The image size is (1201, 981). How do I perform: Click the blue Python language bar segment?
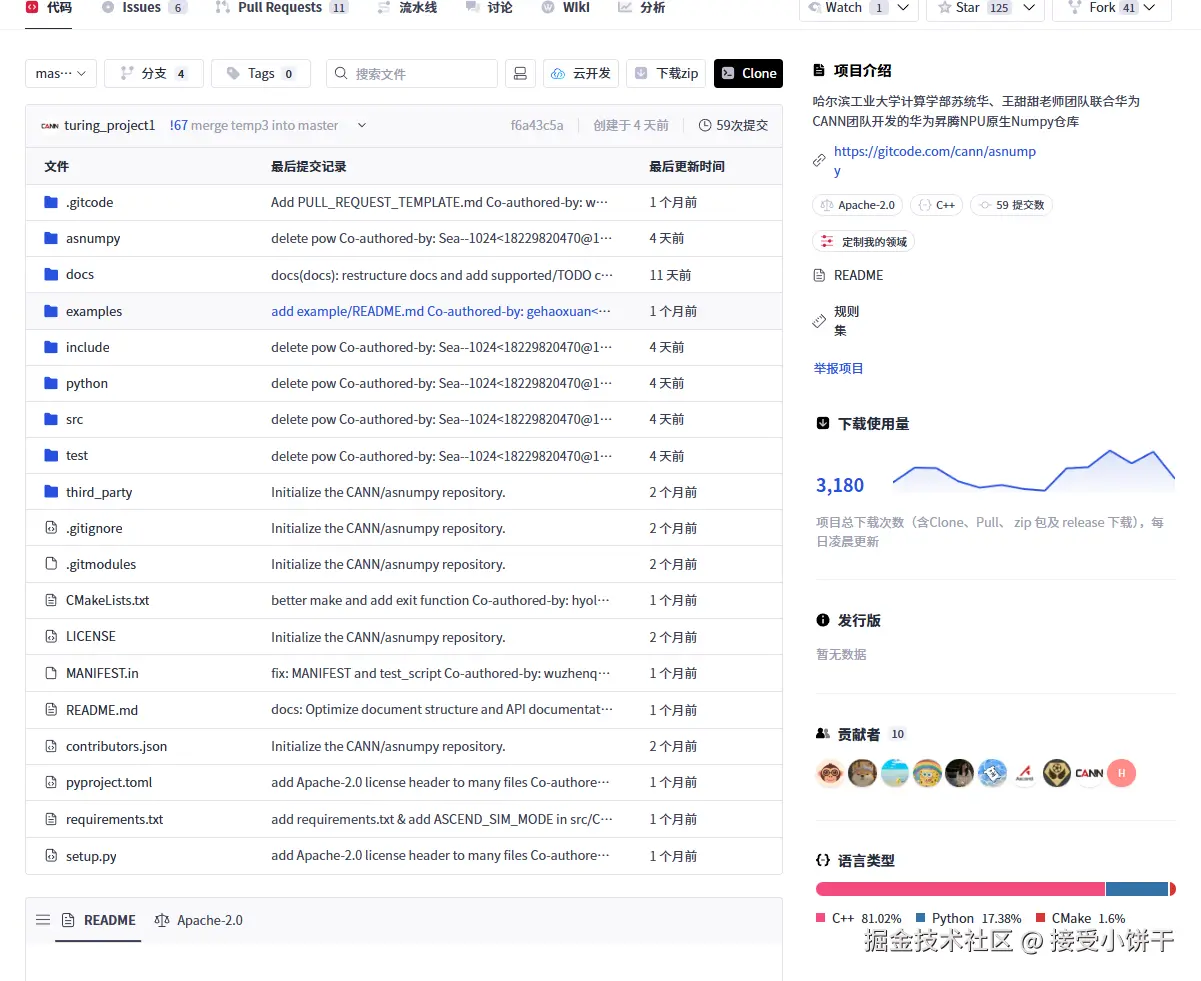click(x=1137, y=889)
